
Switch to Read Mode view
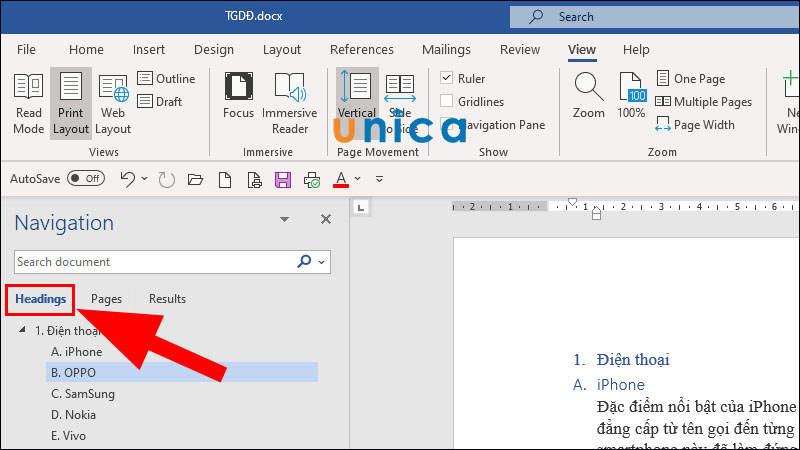click(x=29, y=103)
